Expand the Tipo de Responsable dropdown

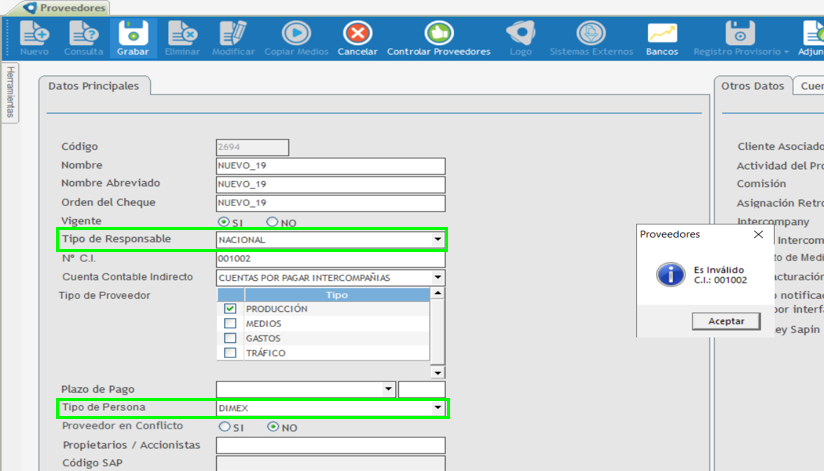tap(437, 240)
